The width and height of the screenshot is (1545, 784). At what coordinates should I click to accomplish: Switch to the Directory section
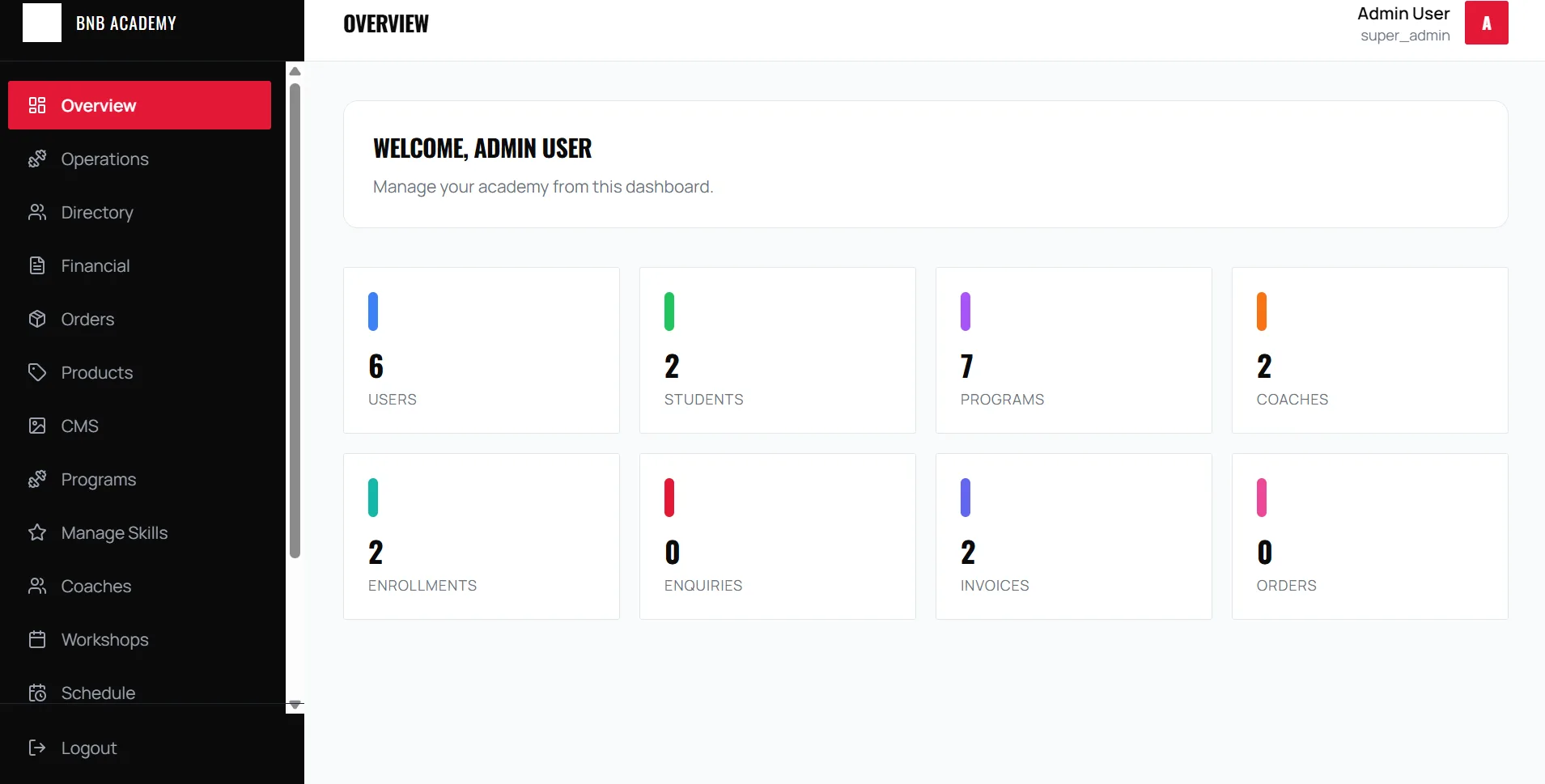(96, 212)
